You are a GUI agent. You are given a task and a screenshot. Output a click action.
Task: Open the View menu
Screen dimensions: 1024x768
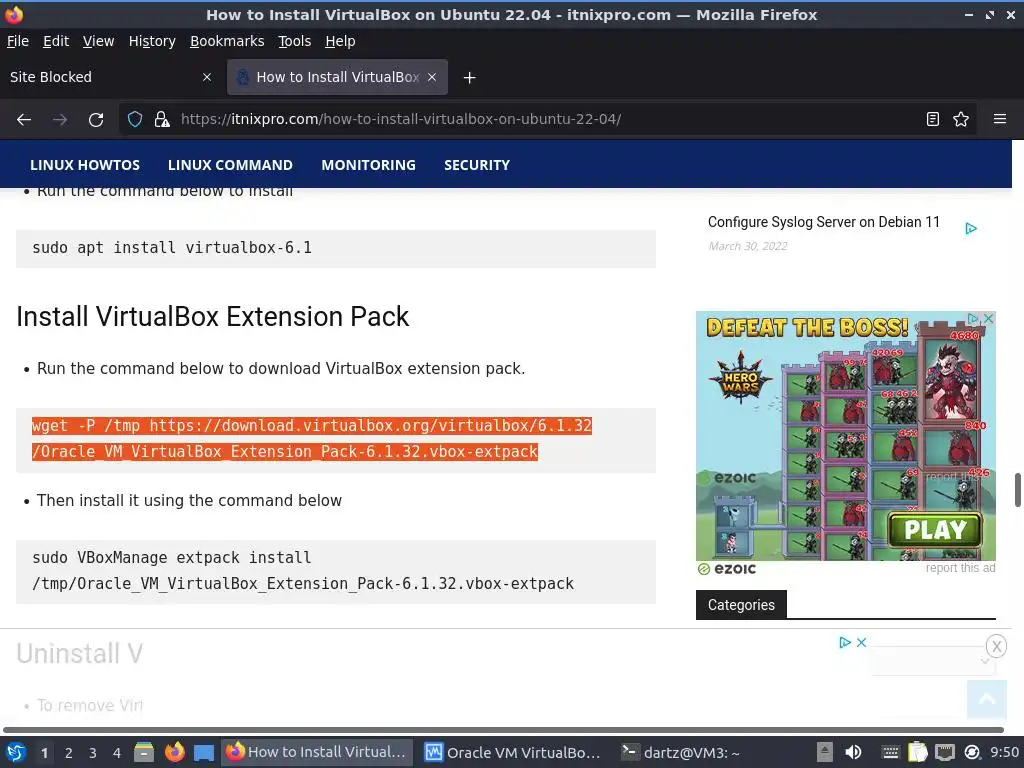99,41
